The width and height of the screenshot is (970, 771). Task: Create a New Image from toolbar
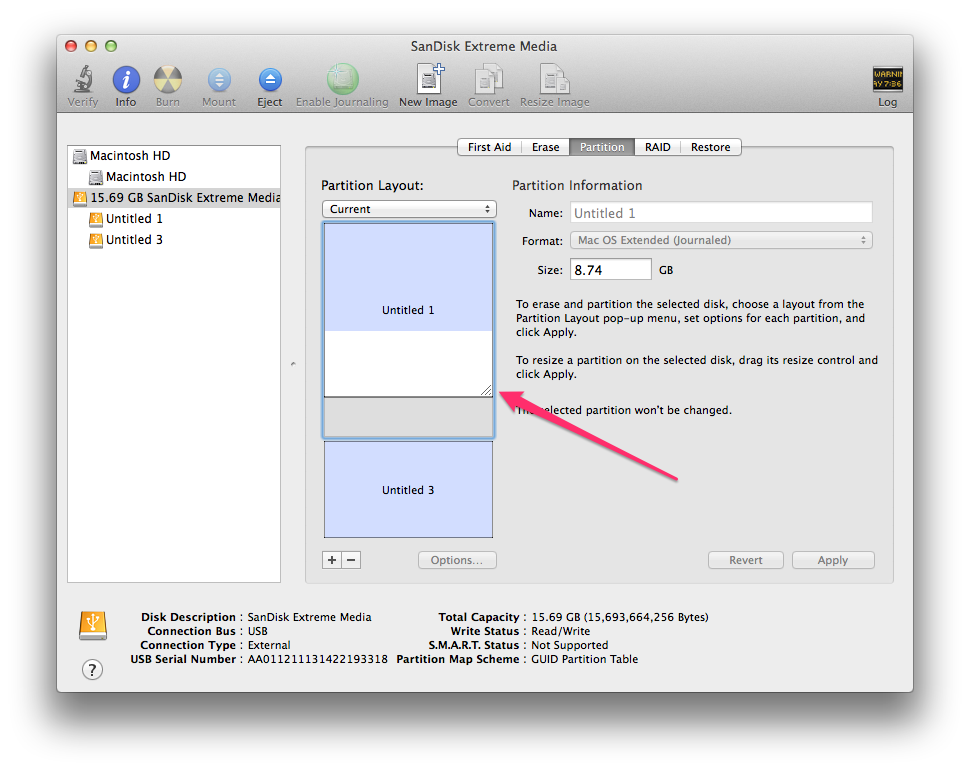tap(429, 79)
